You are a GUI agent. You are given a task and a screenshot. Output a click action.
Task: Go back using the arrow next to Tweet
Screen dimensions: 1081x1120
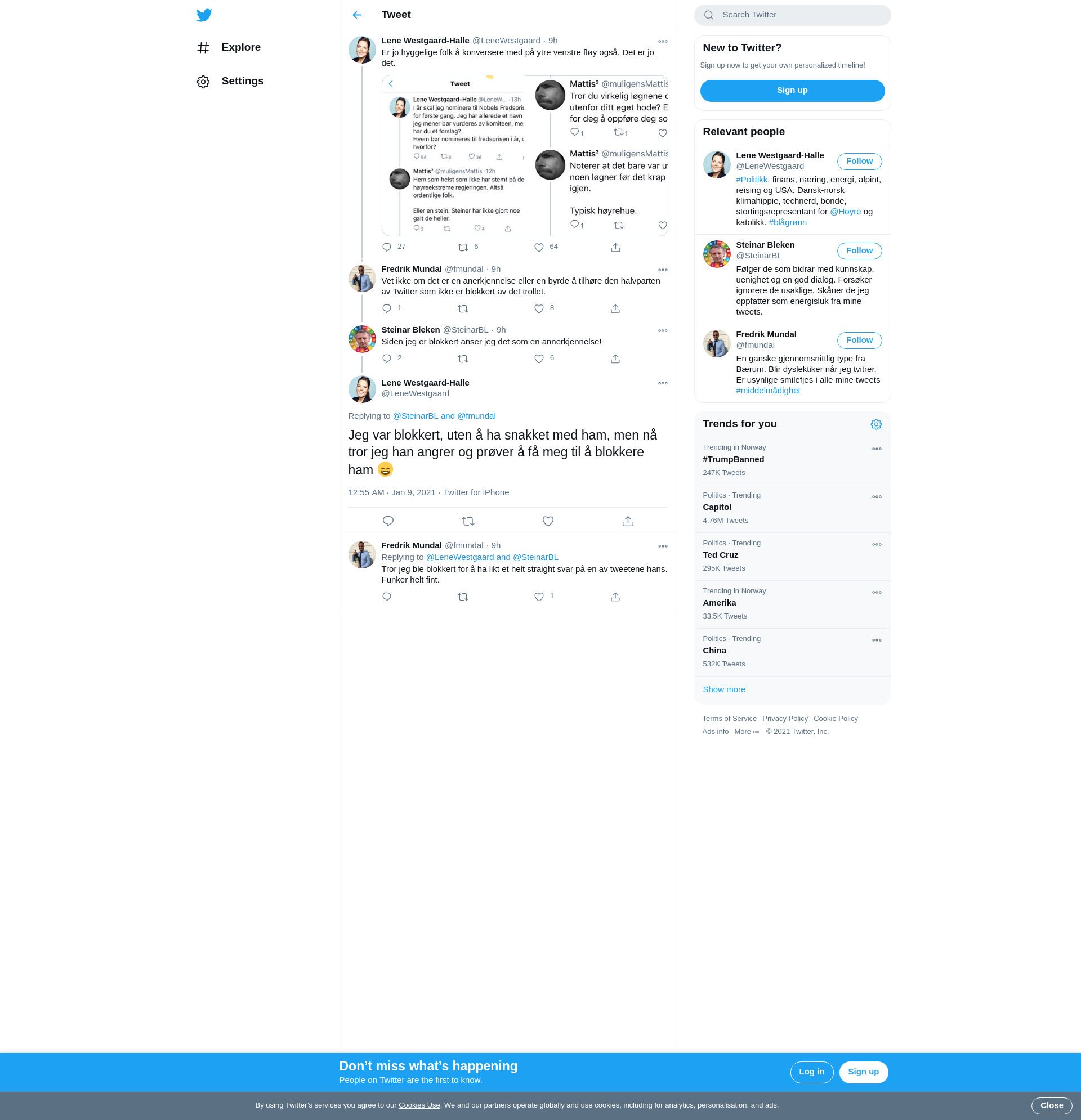coord(358,15)
